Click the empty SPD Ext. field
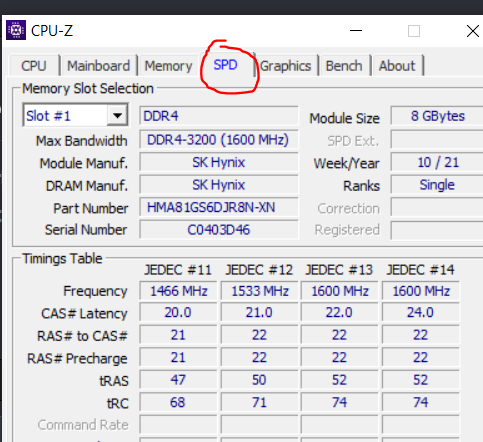The height and width of the screenshot is (442, 483). pos(437,140)
